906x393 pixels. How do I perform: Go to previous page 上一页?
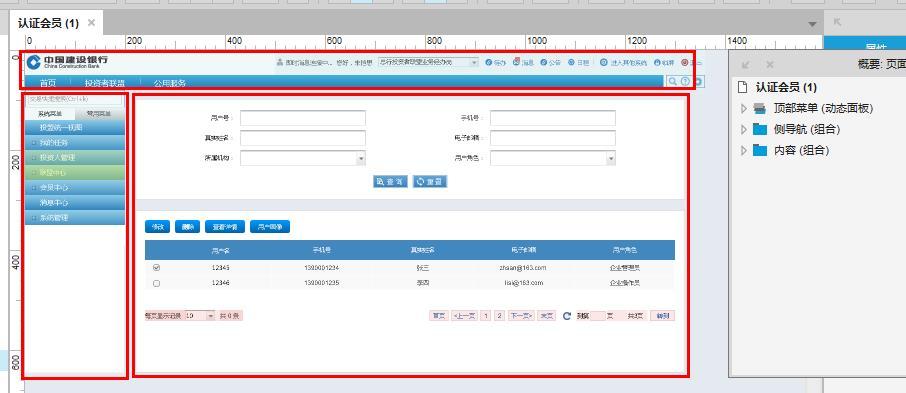[465, 316]
